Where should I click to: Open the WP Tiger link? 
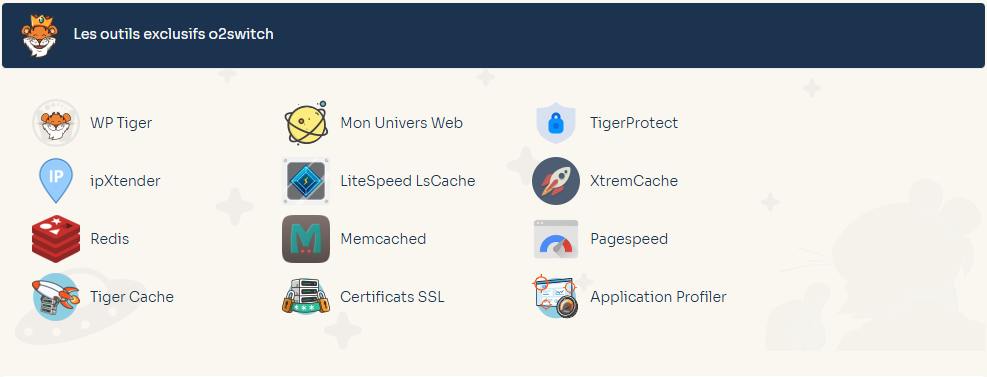click(x=121, y=123)
